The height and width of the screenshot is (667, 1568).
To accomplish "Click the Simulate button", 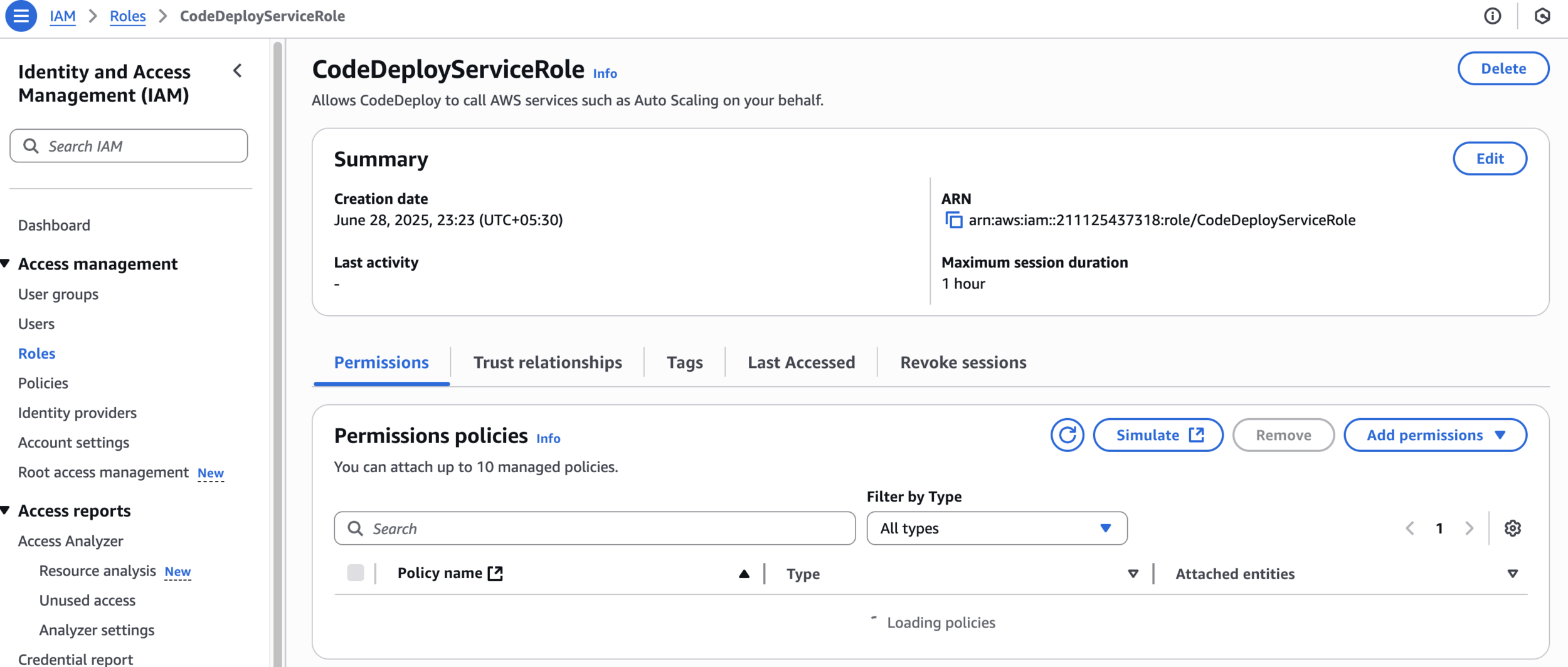I will [1158, 435].
